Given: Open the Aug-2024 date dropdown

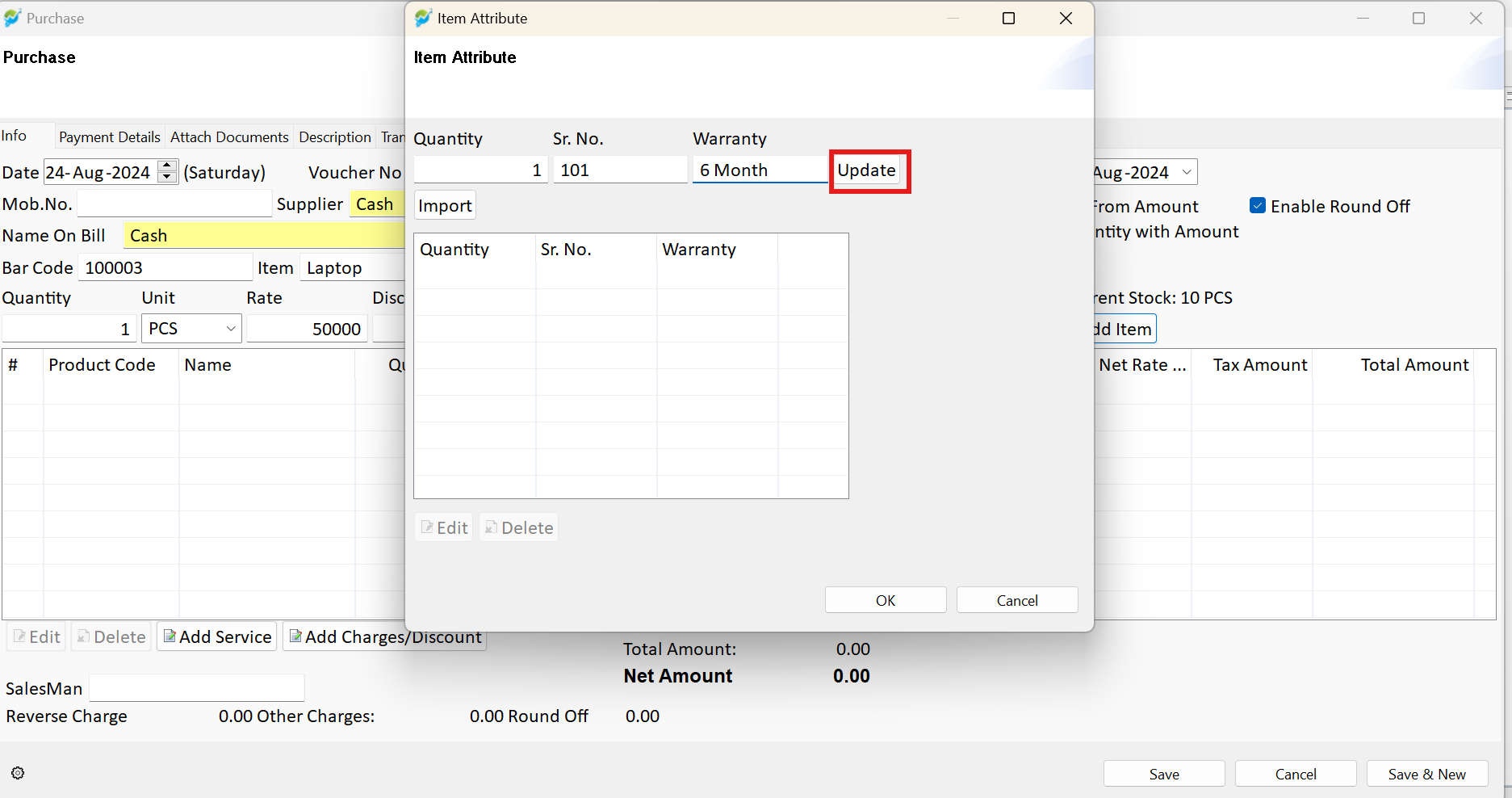Looking at the screenshot, I should (1187, 172).
